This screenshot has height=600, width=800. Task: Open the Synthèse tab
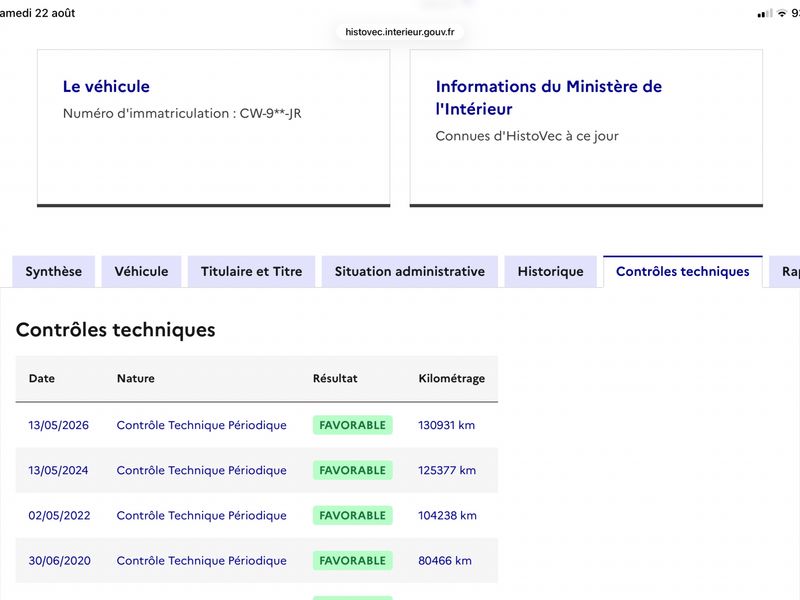pyautogui.click(x=54, y=271)
